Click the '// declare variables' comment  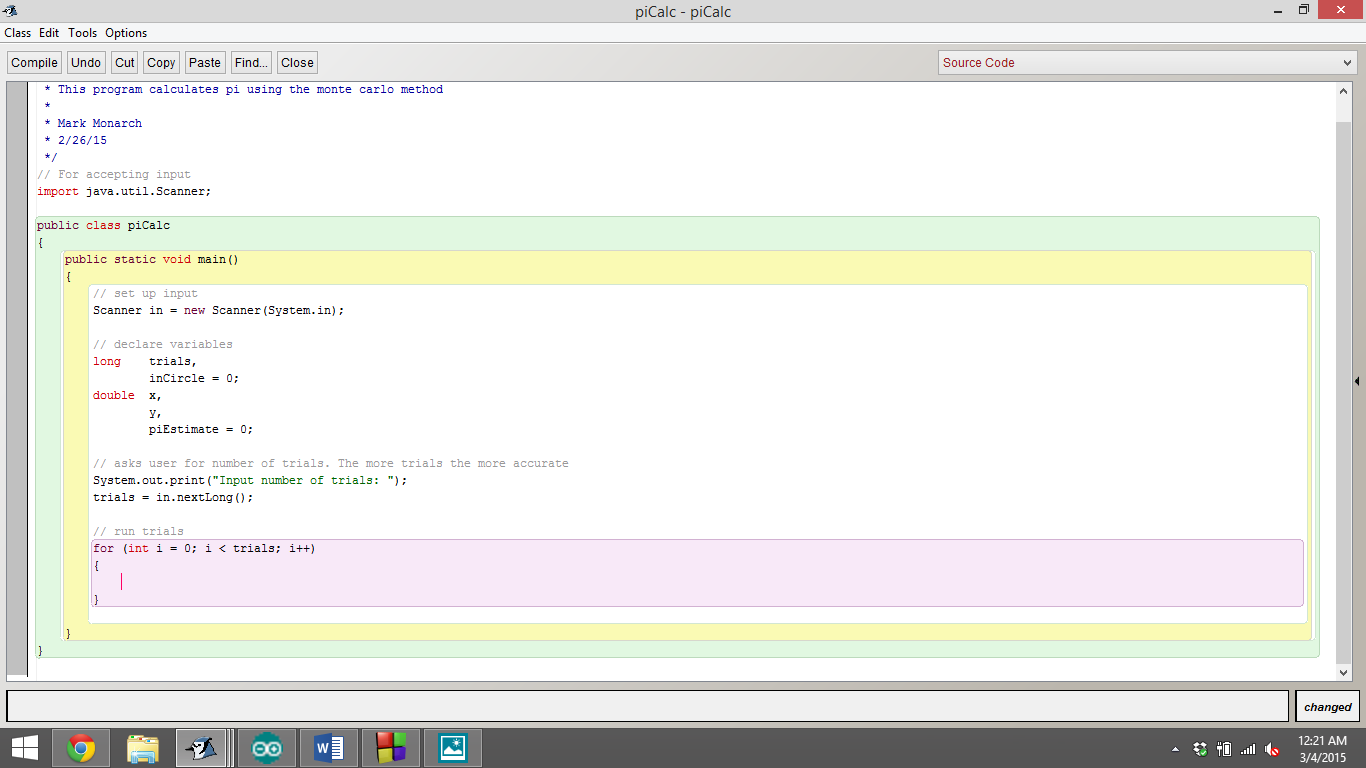[162, 344]
